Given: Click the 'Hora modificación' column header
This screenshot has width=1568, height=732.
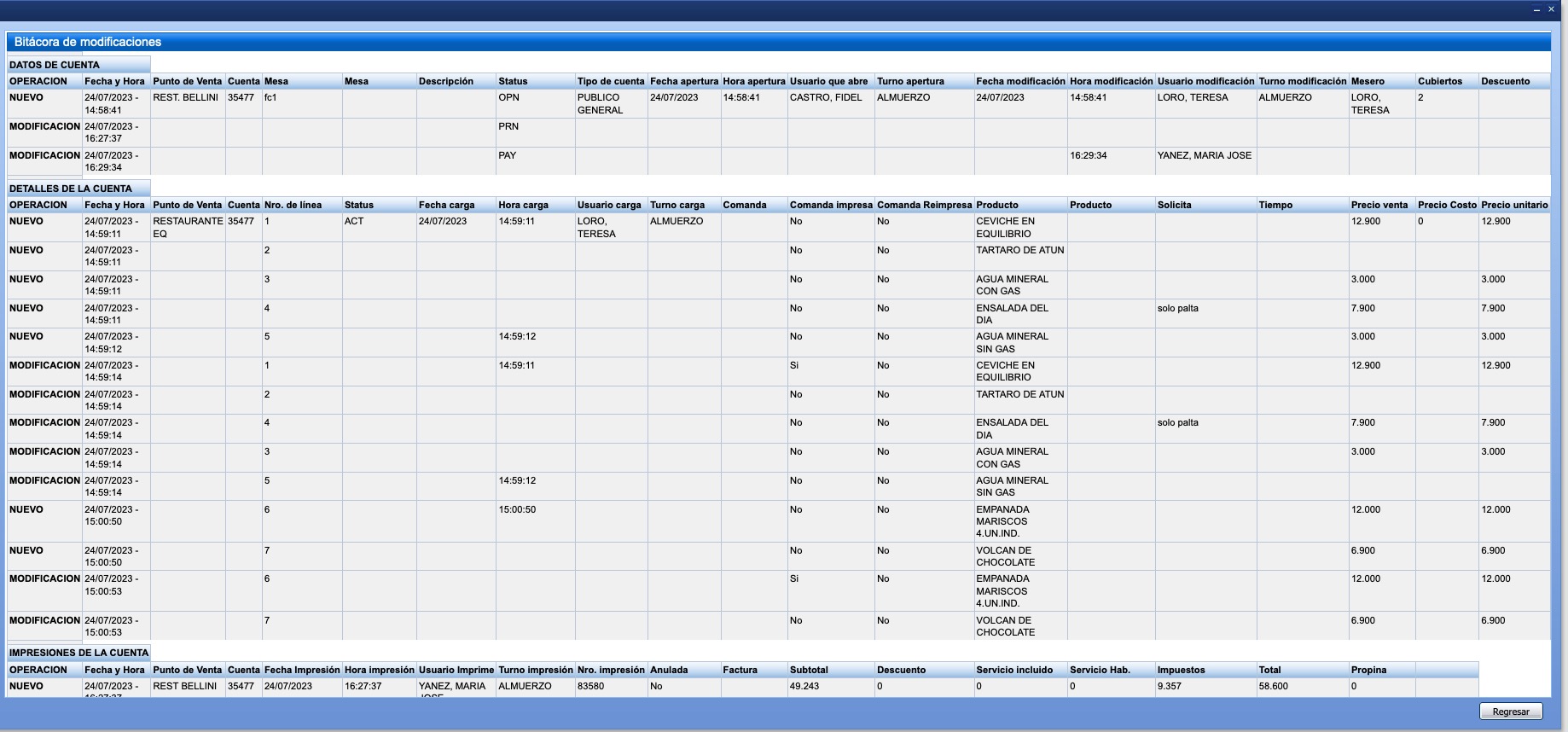Looking at the screenshot, I should pyautogui.click(x=1112, y=81).
